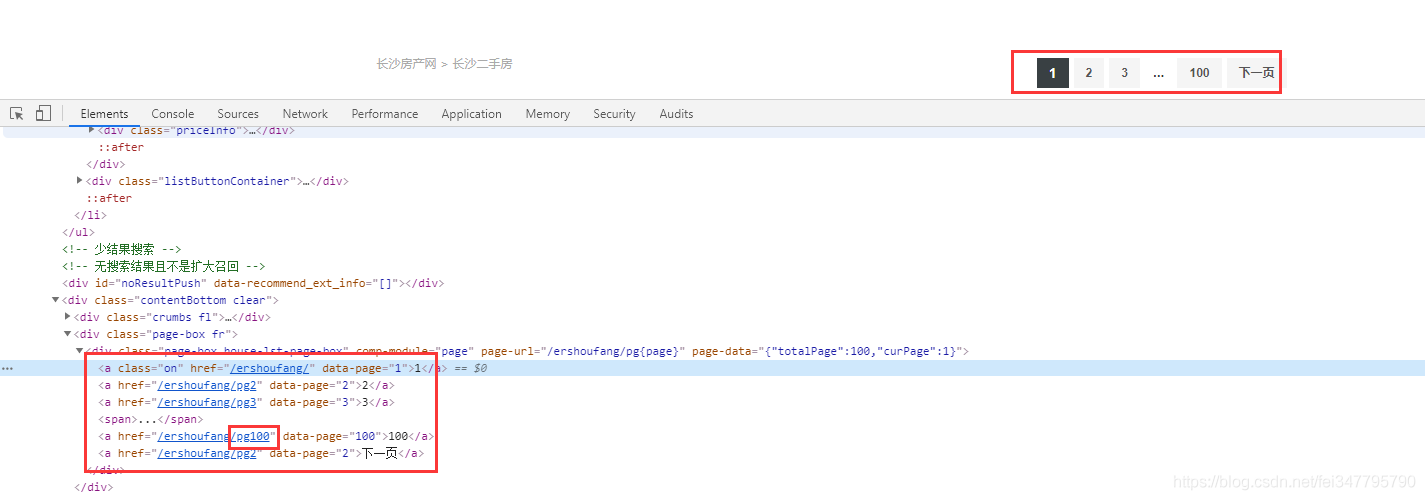1425x500 pixels.
Task: Click the data-recommend_ext_info attribute text
Action: [306, 283]
